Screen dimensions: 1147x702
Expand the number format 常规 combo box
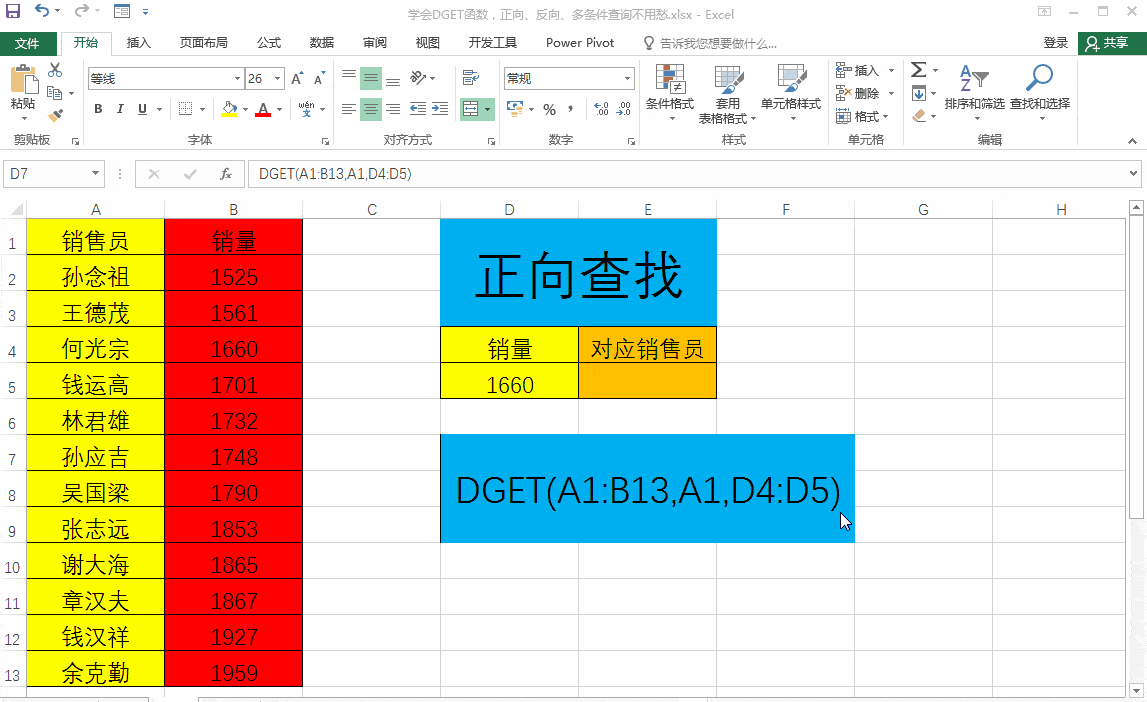tap(626, 77)
